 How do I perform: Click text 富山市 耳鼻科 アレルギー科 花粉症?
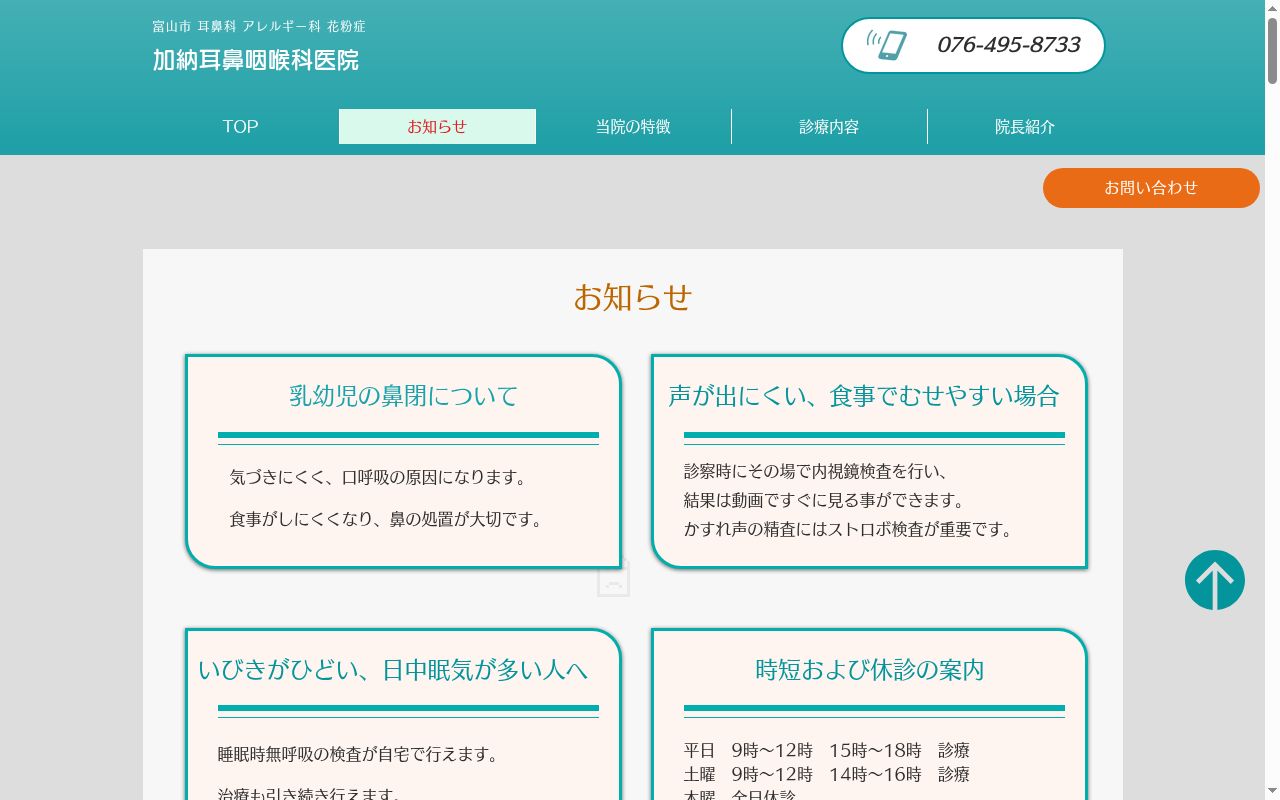click(x=259, y=26)
